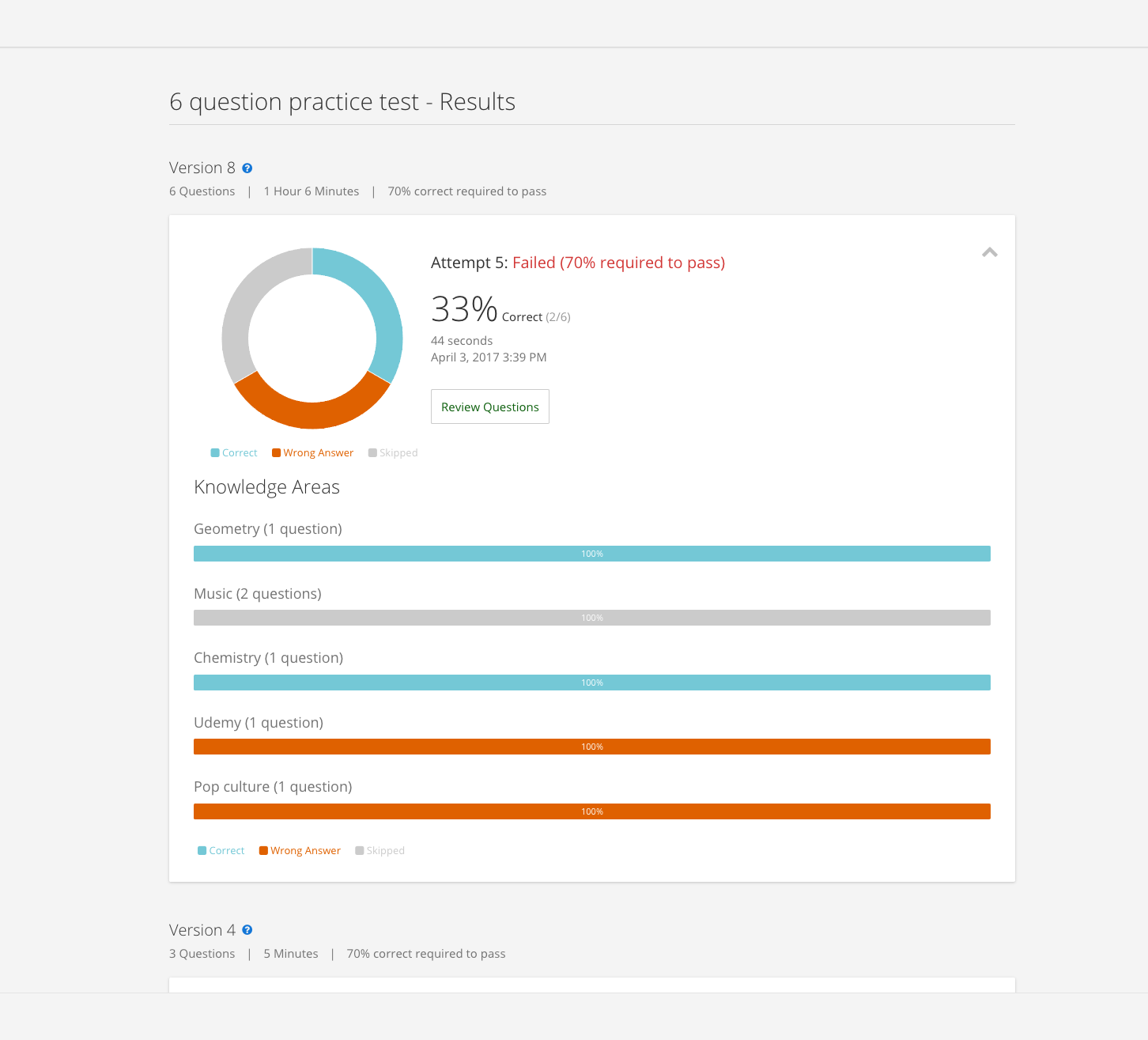Click the 'April 3, 2017 3:39 PM' date
1148x1040 pixels.
coord(489,357)
